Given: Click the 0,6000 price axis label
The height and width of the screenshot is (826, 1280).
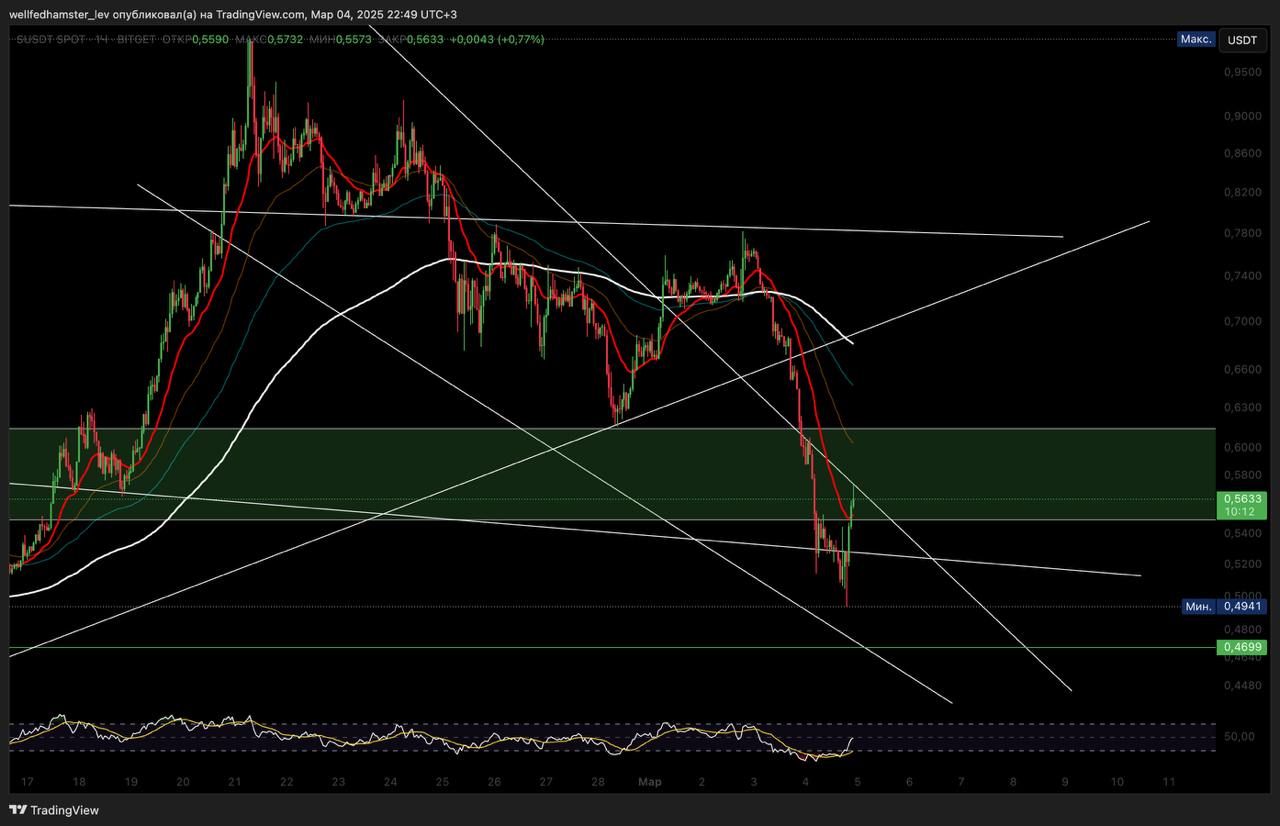Looking at the screenshot, I should tap(1243, 447).
